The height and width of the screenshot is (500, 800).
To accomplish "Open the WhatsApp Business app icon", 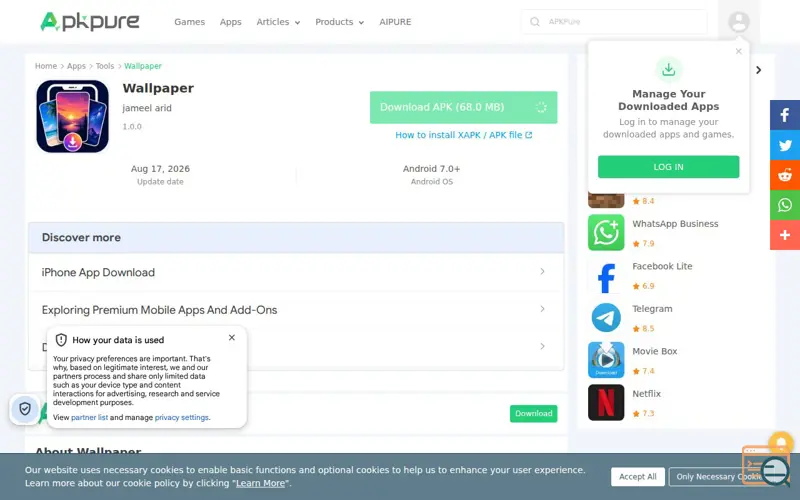I will coord(606,232).
